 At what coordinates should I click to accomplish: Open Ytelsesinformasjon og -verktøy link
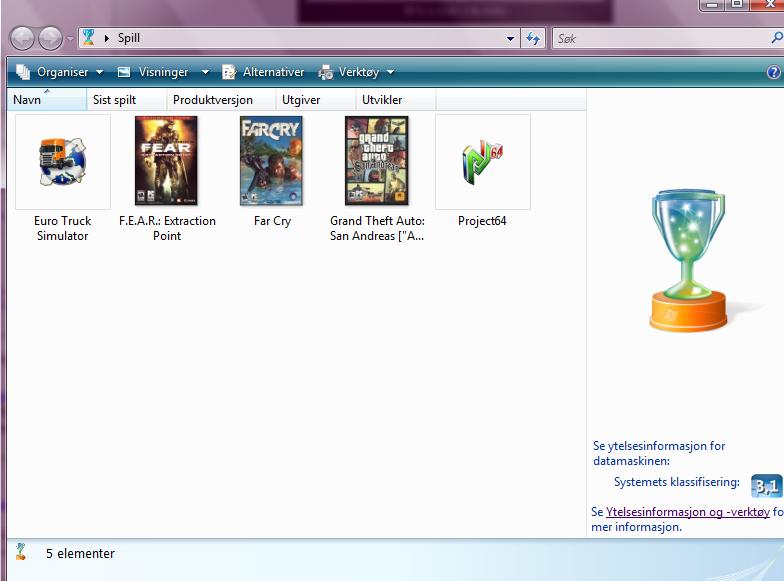tap(688, 512)
